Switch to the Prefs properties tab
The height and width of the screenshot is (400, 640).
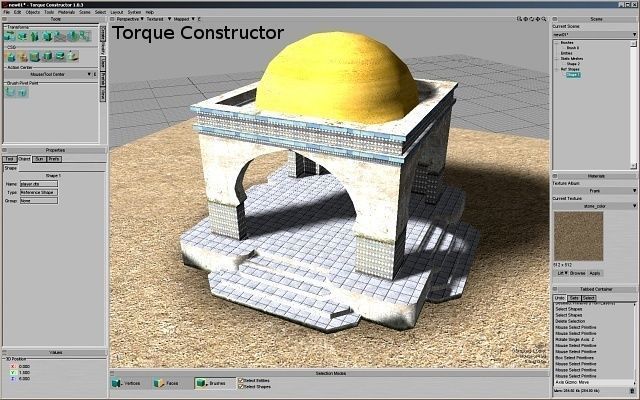(x=54, y=159)
